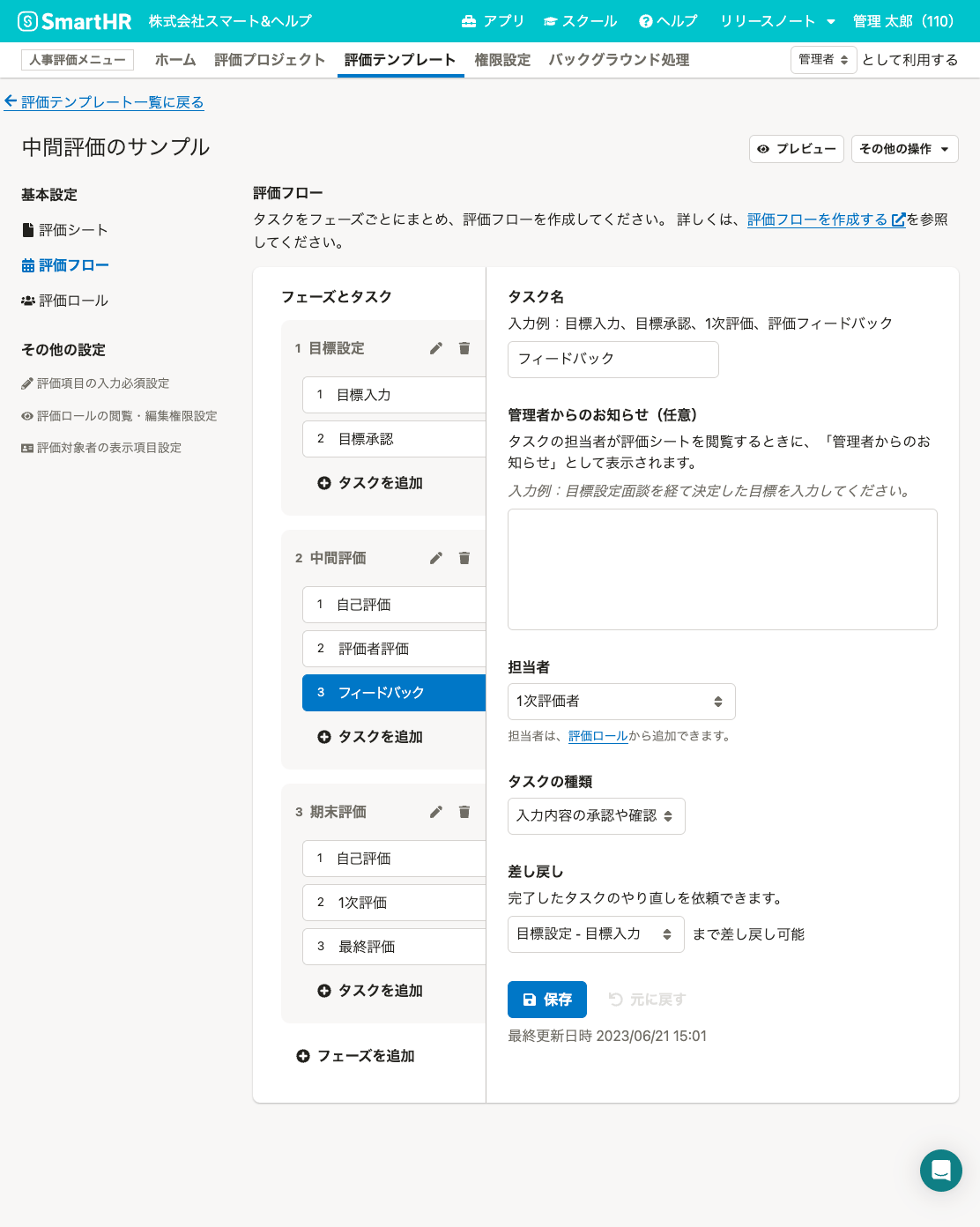Open the 差し戻し target dropdown
Image resolution: width=980 pixels, height=1227 pixels.
click(x=595, y=934)
